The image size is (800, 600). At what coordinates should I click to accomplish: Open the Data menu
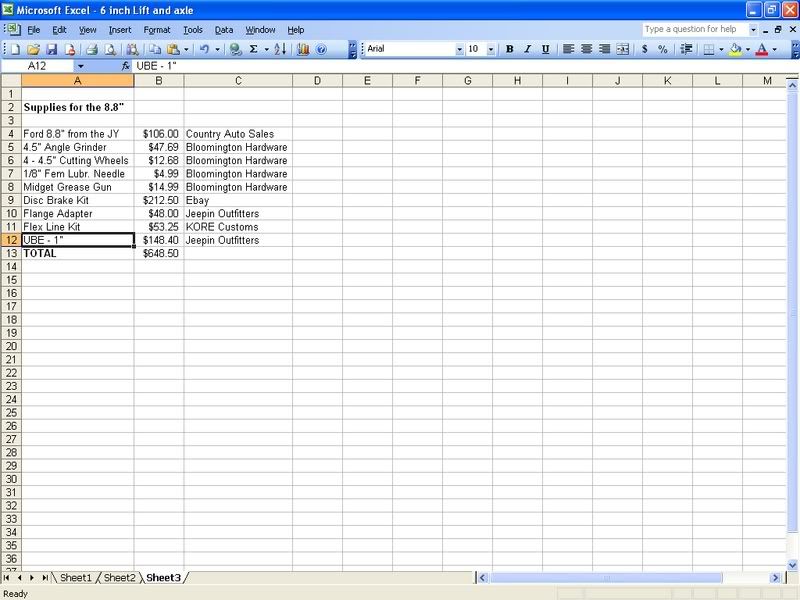point(223,30)
